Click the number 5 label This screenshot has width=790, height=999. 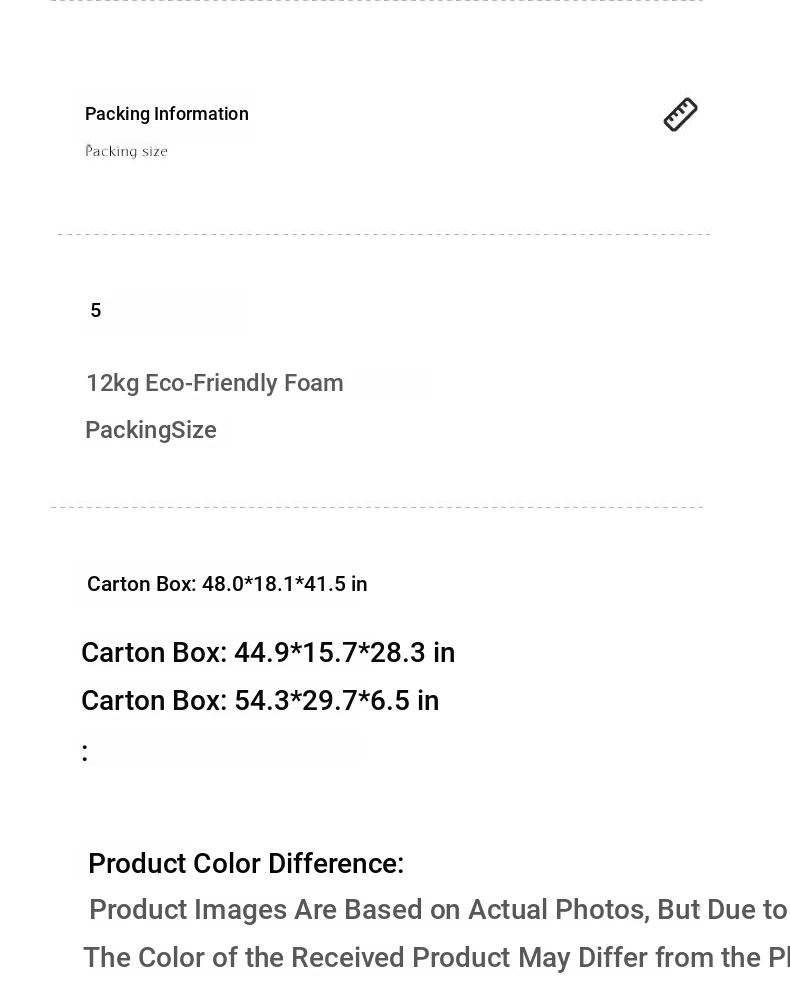[x=96, y=310]
